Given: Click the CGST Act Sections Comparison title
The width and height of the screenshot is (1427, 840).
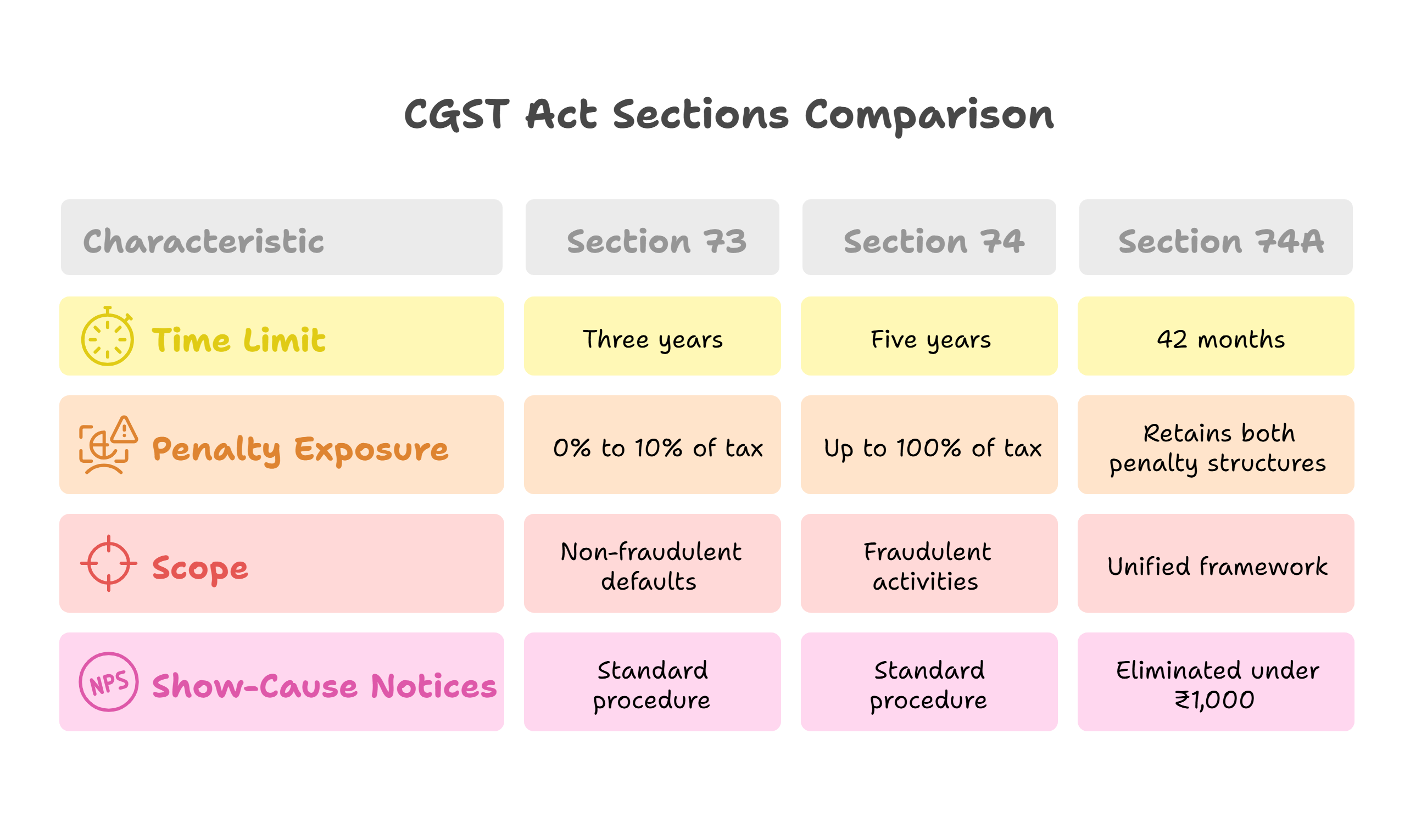Looking at the screenshot, I should click(729, 115).
